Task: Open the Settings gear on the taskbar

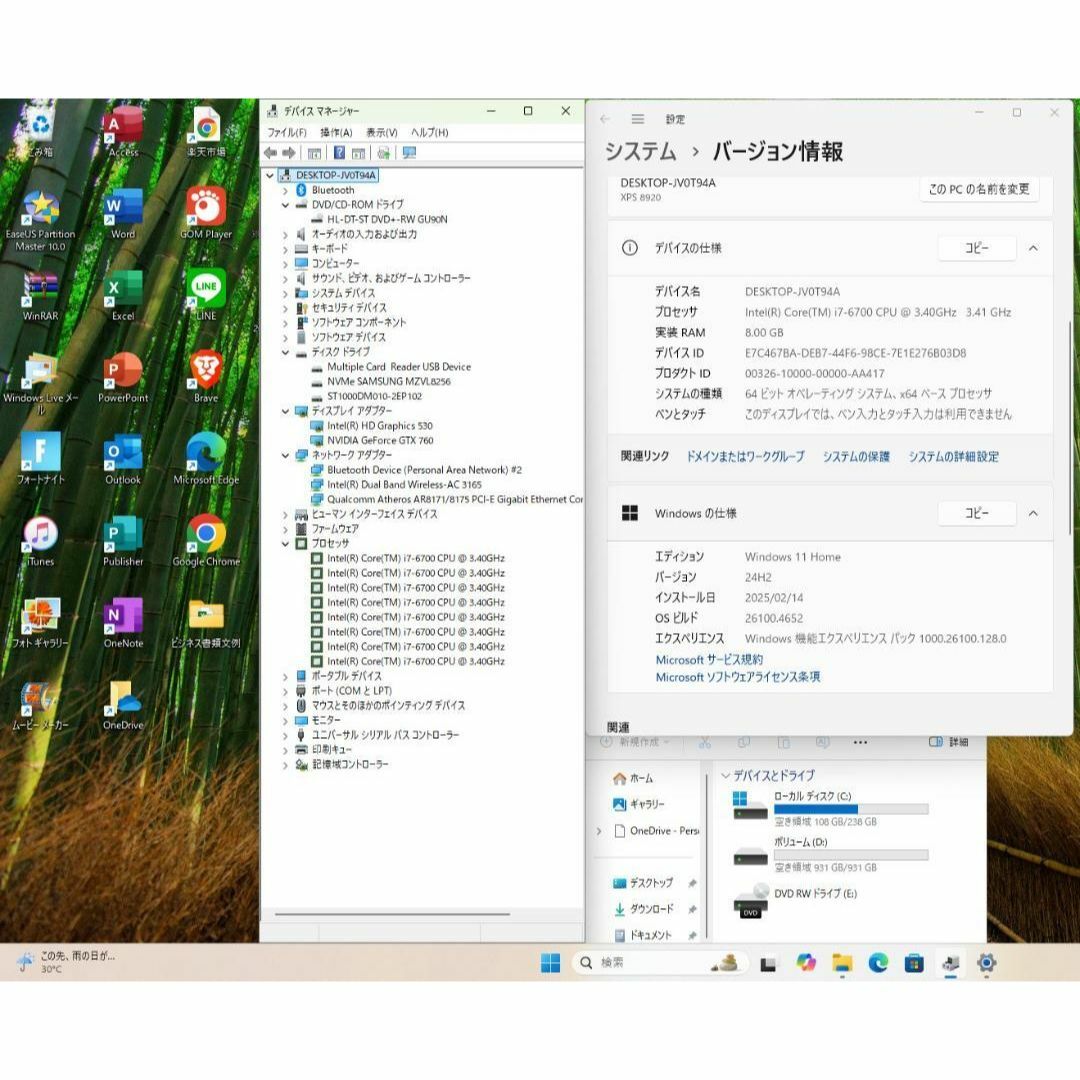Action: (986, 964)
